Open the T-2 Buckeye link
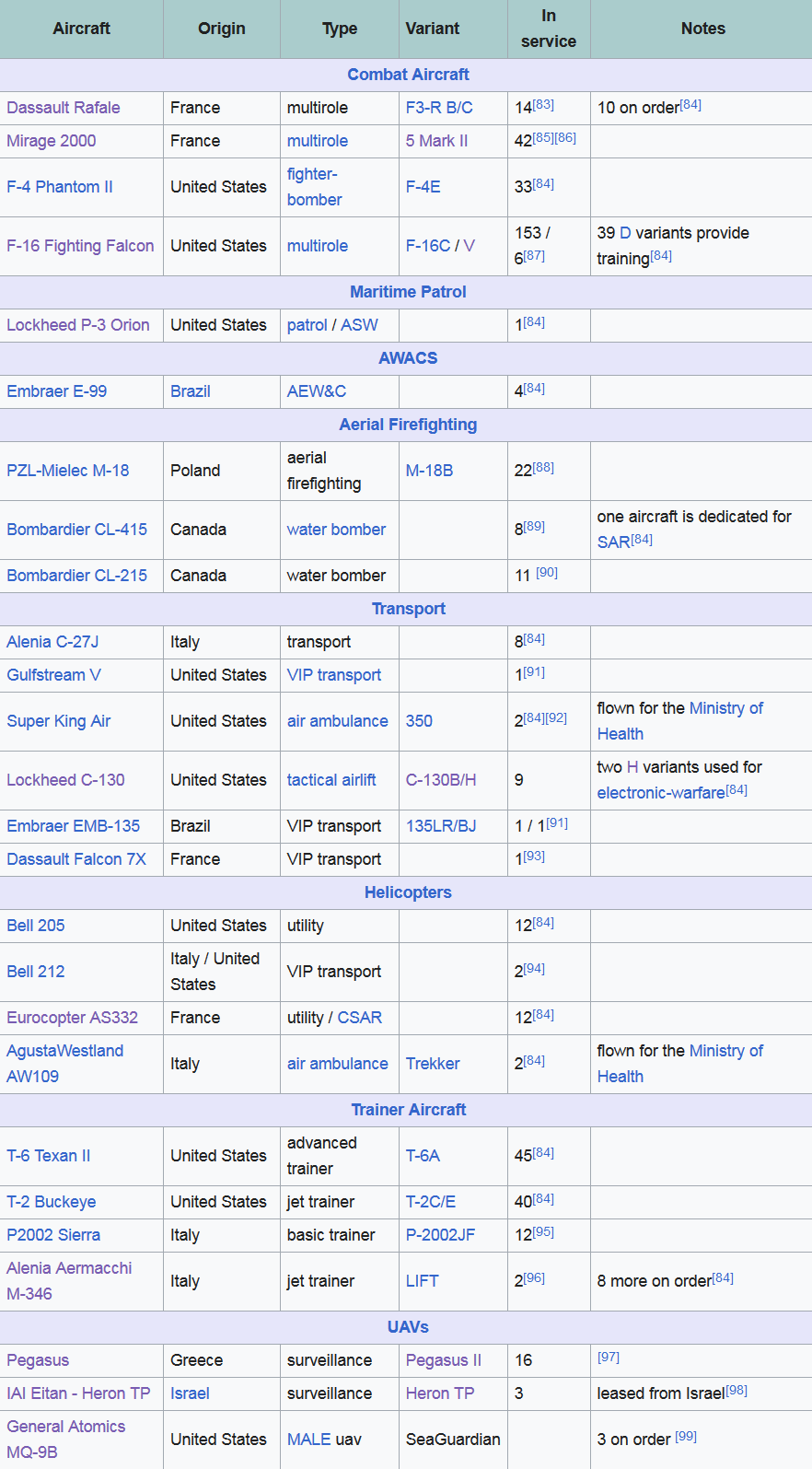 52,1202
